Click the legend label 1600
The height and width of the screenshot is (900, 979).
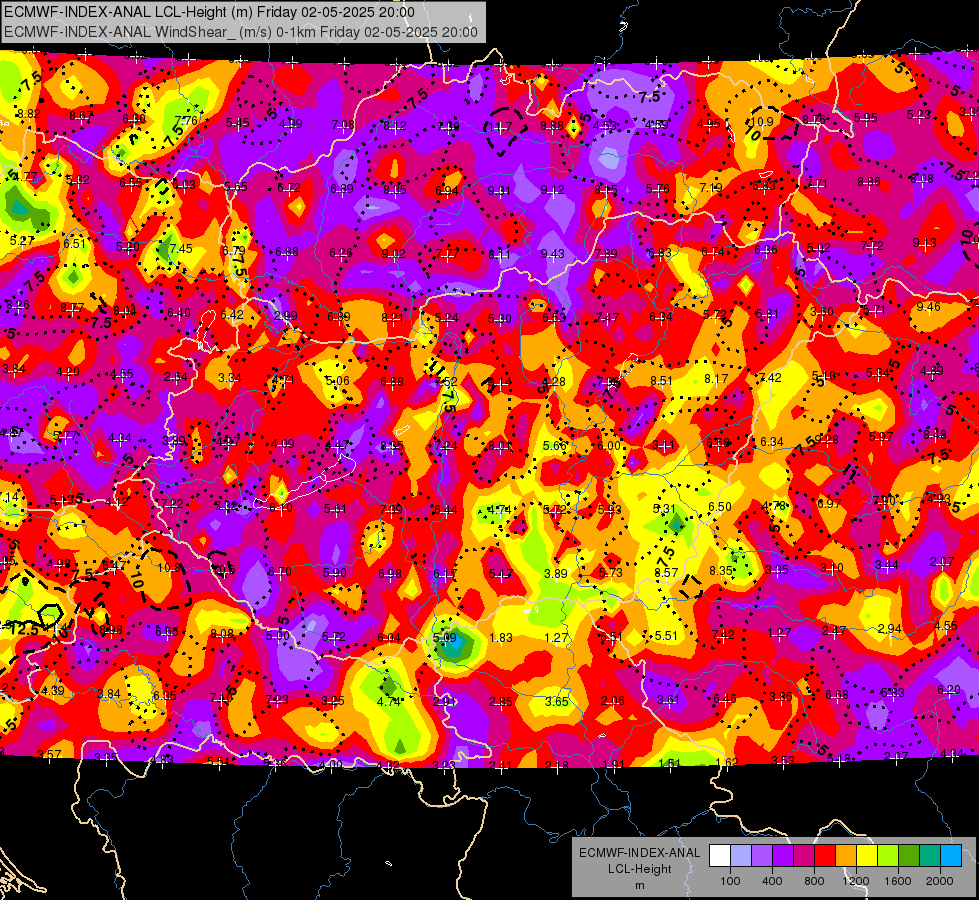[x=897, y=881]
